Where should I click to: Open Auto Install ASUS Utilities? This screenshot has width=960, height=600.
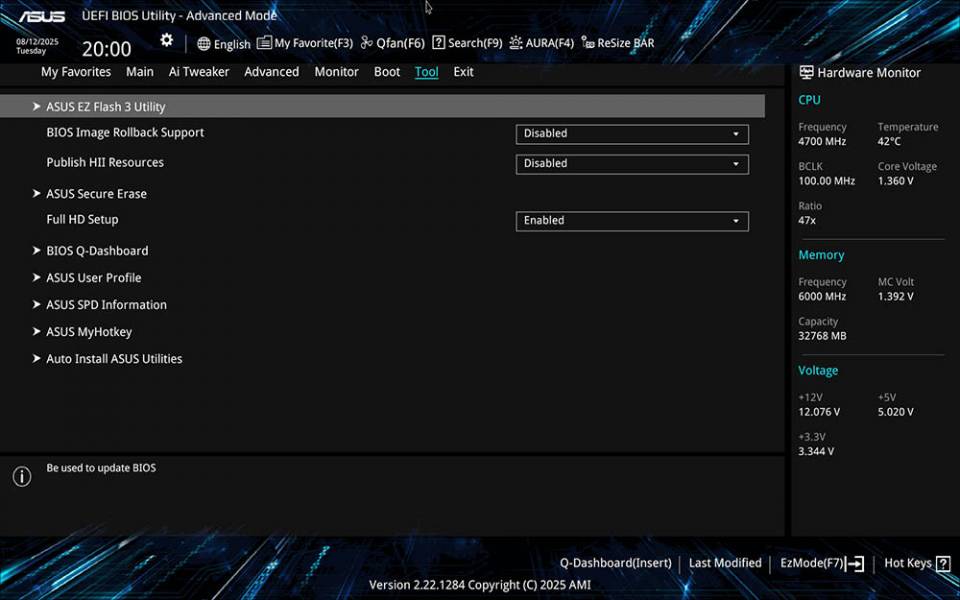point(114,359)
